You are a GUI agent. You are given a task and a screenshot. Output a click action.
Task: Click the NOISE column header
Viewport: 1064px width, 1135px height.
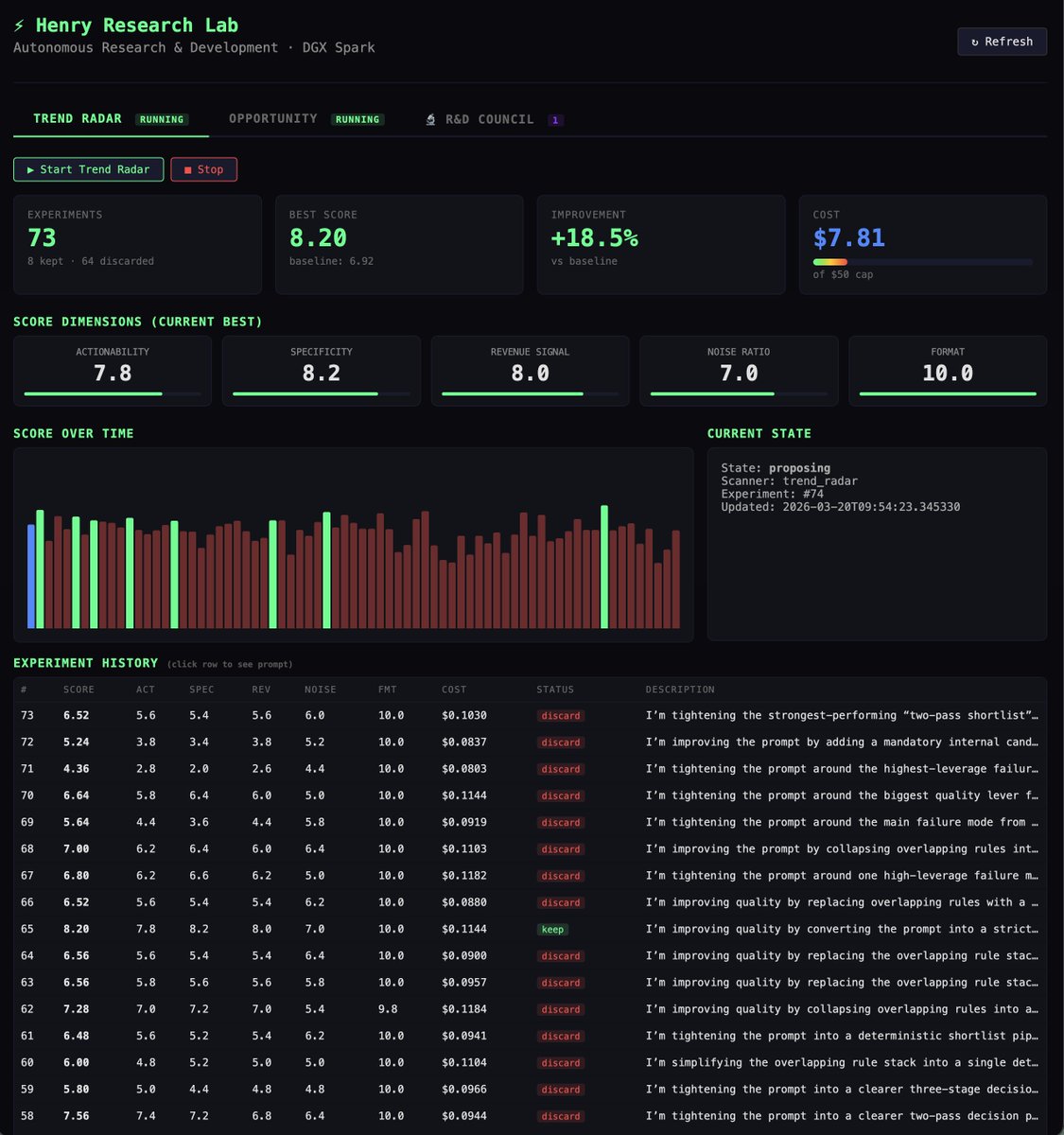[x=321, y=690]
